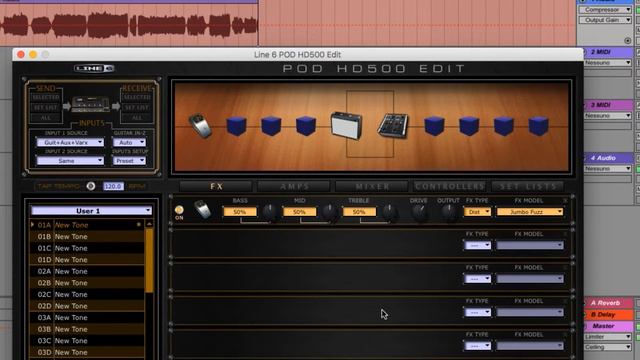Select the 2 MIDI track in DAW
The height and width of the screenshot is (360, 640).
pos(608,52)
